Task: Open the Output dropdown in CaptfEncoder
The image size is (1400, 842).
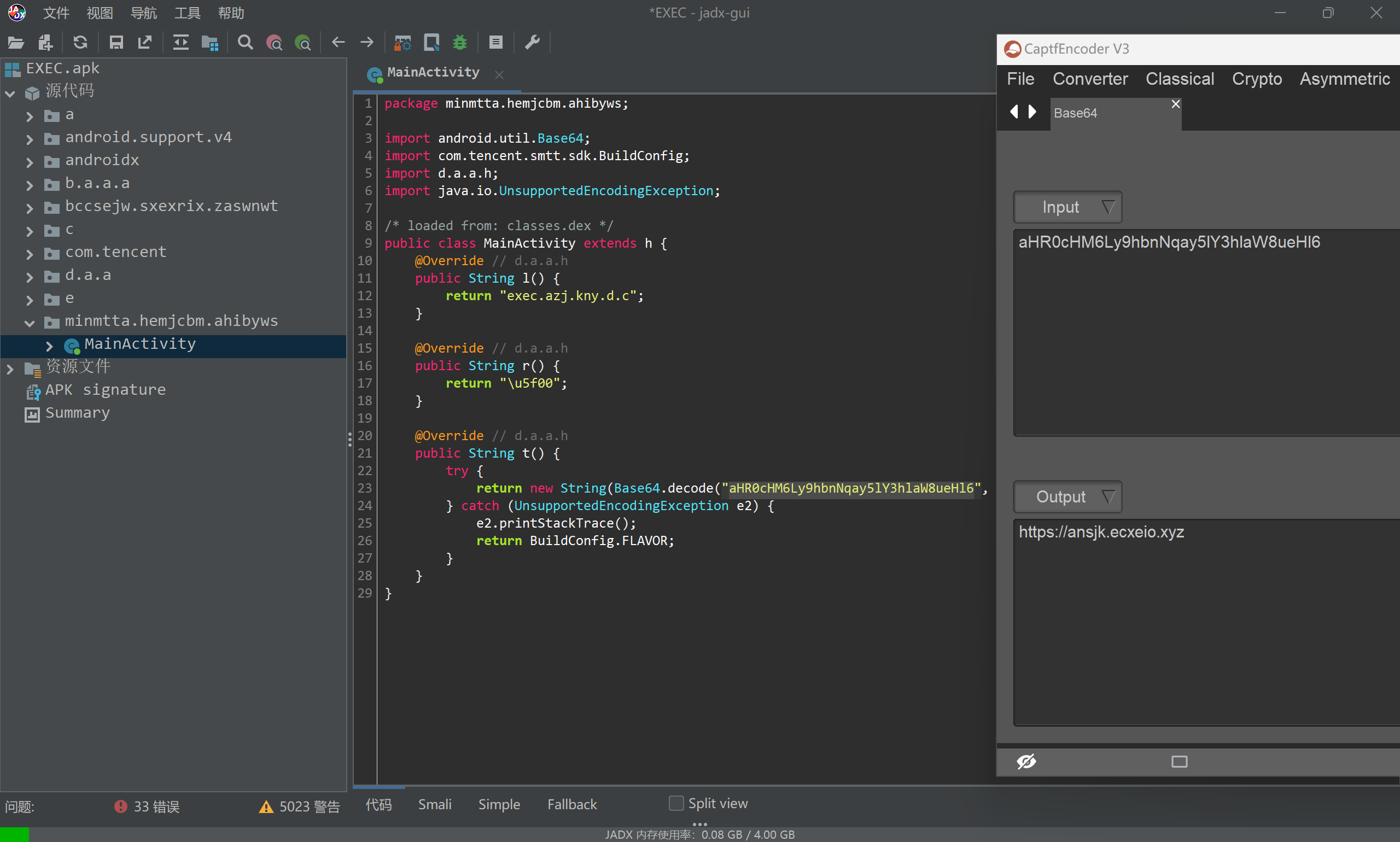Action: [1067, 496]
